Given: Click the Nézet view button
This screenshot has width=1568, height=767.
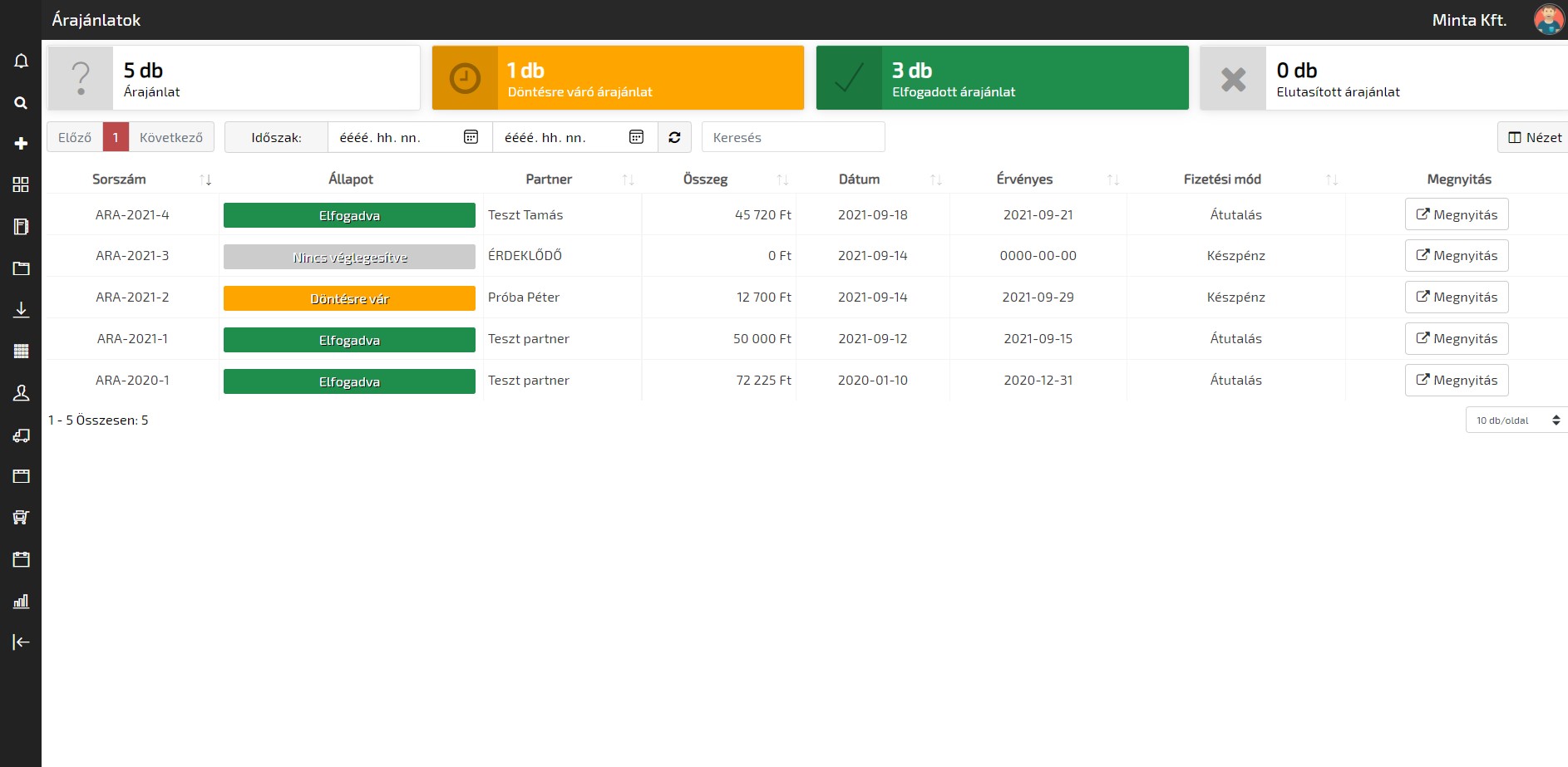Looking at the screenshot, I should 1534,137.
